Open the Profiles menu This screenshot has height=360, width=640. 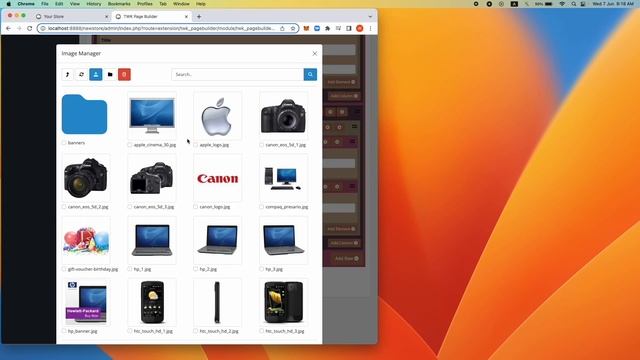(144, 4)
